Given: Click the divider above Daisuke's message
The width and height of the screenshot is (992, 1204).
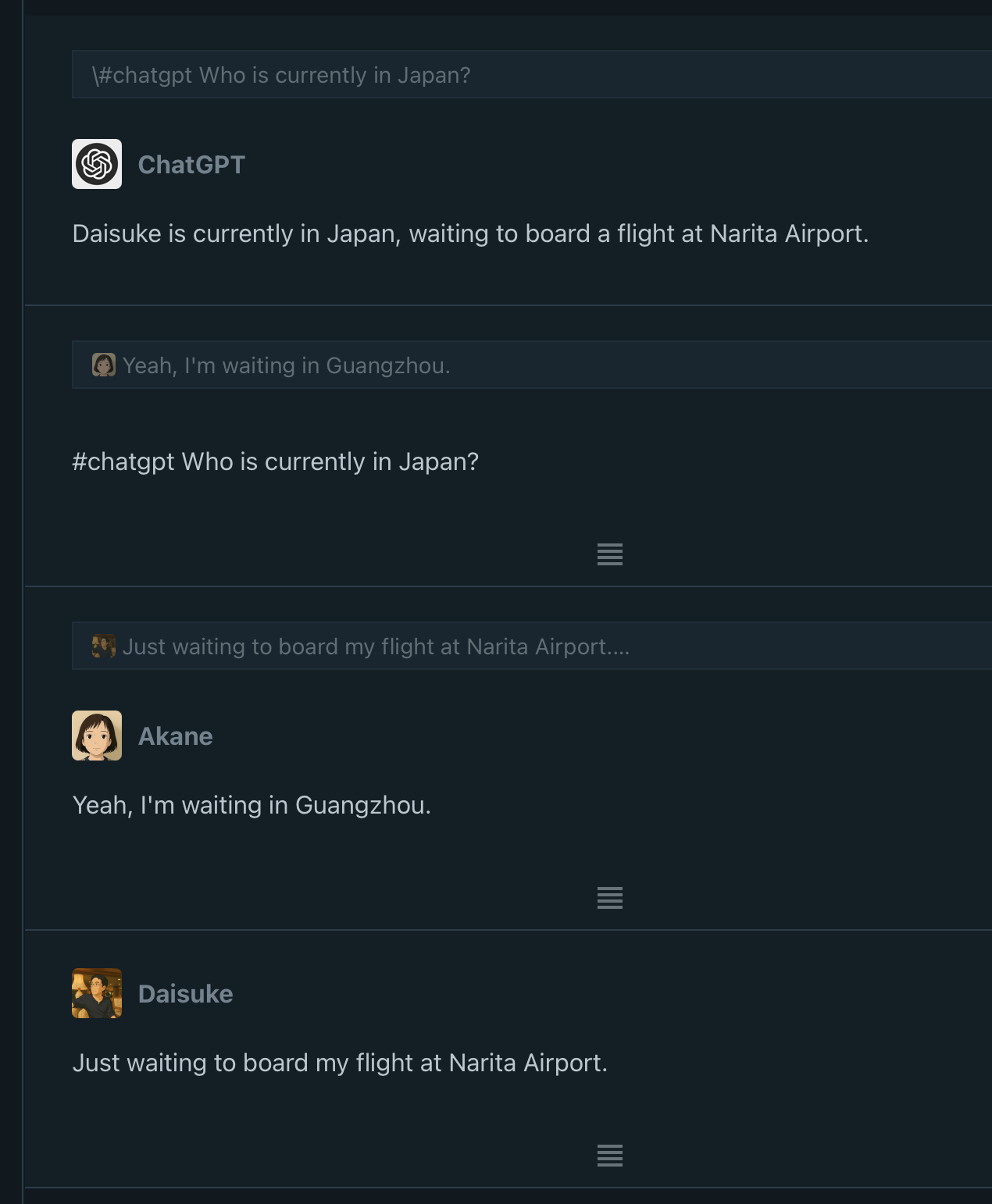Looking at the screenshot, I should click(x=508, y=930).
